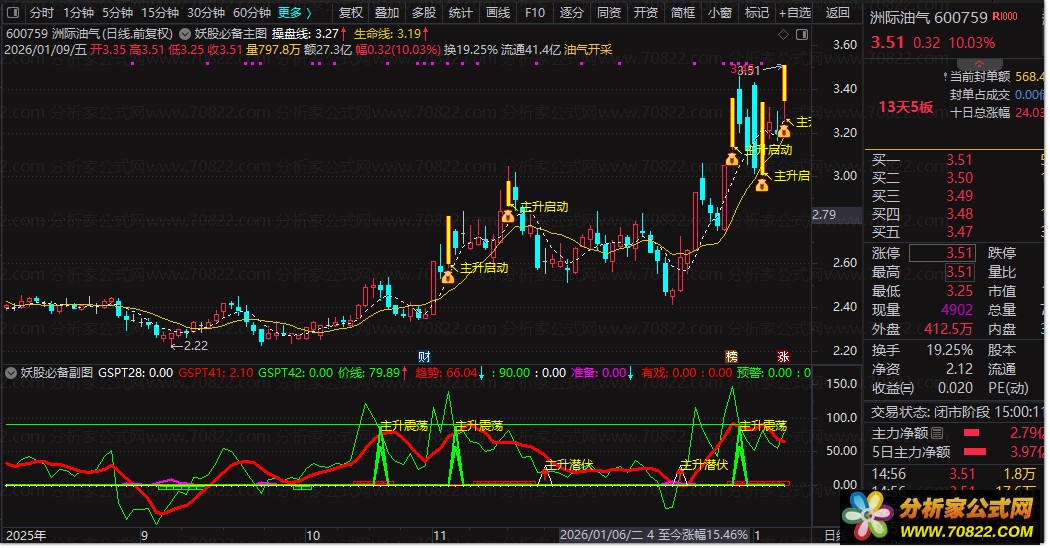Click the 现量 value 4902
The width and height of the screenshot is (1050, 548).
point(956,310)
